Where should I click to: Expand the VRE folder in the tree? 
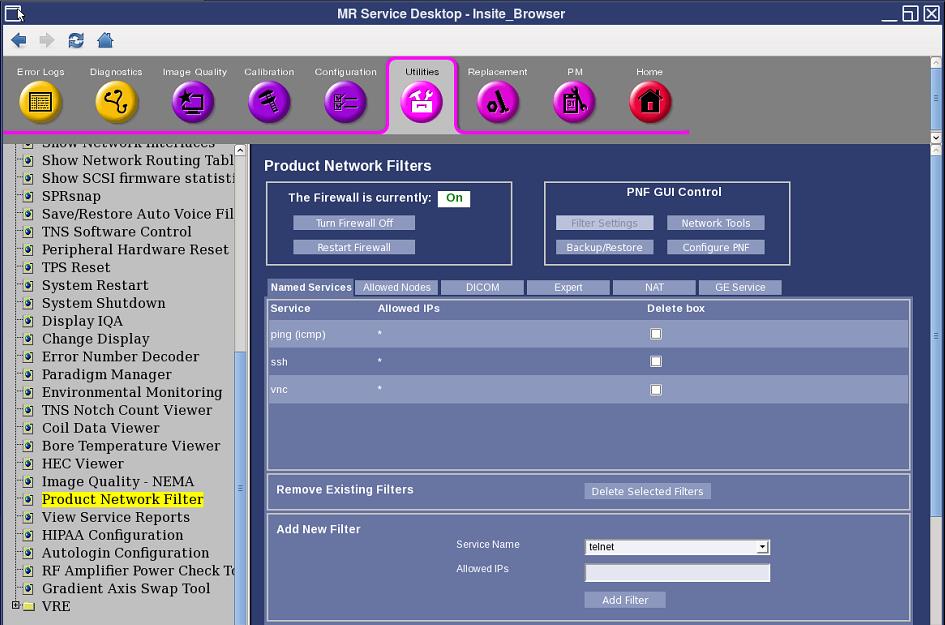coord(16,606)
